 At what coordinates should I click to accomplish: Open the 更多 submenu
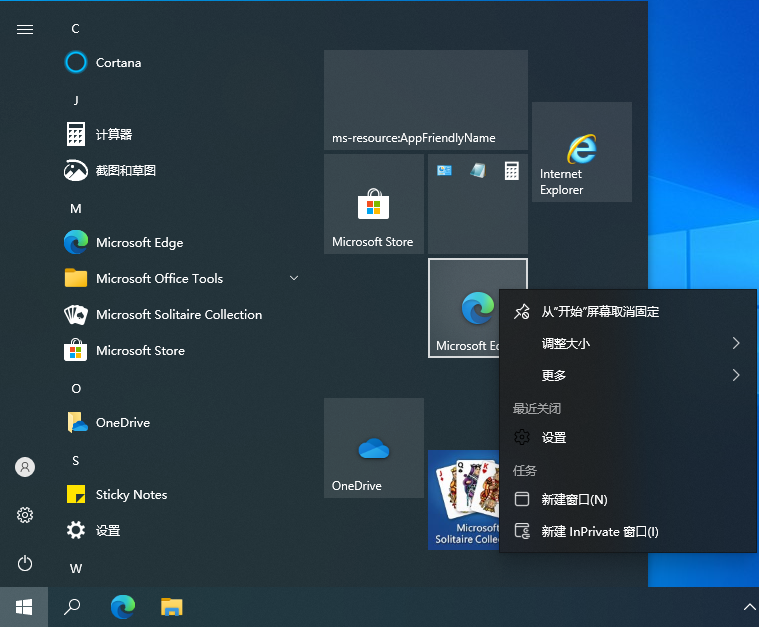(628, 375)
